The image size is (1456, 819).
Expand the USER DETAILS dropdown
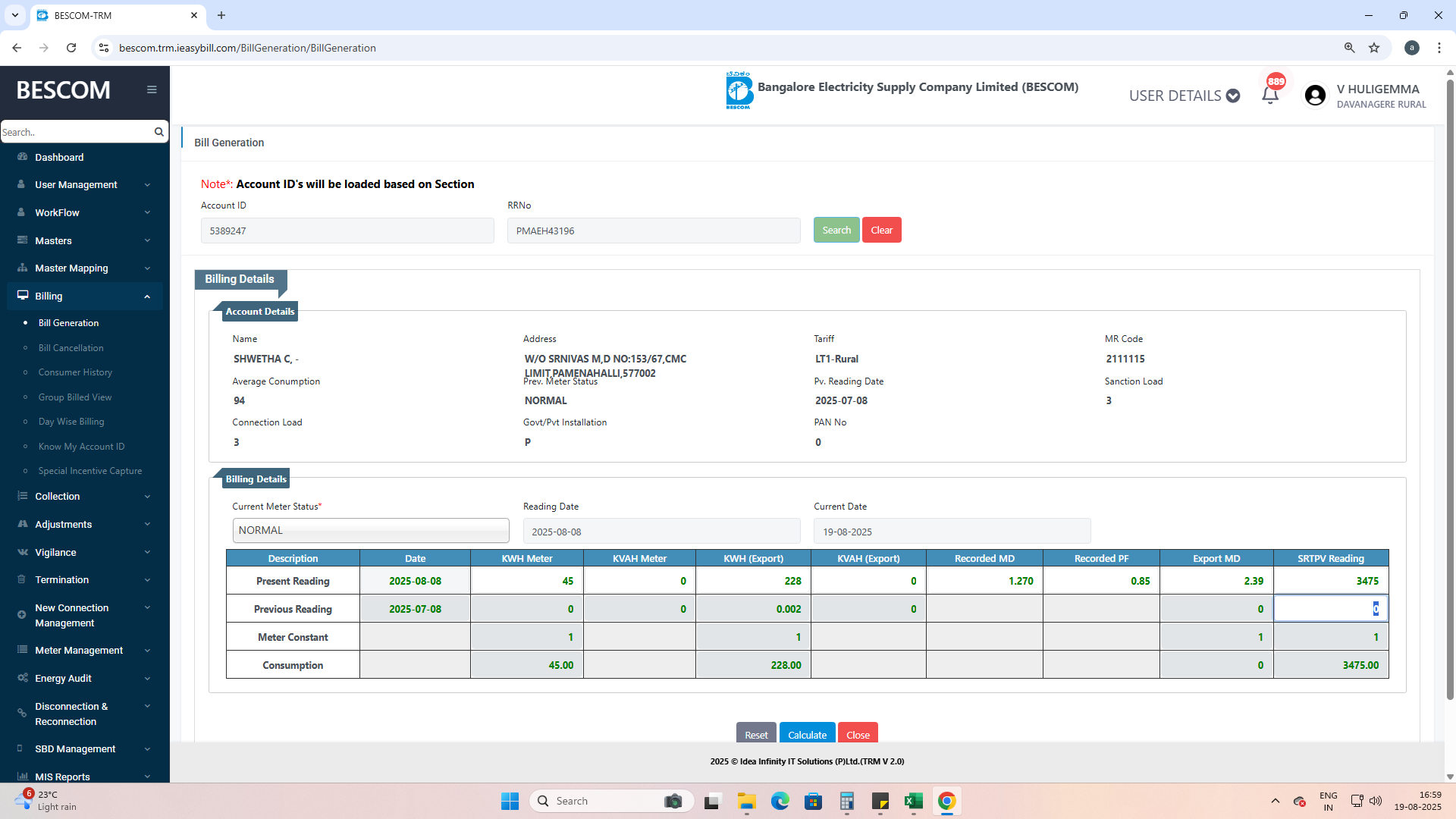(1184, 96)
